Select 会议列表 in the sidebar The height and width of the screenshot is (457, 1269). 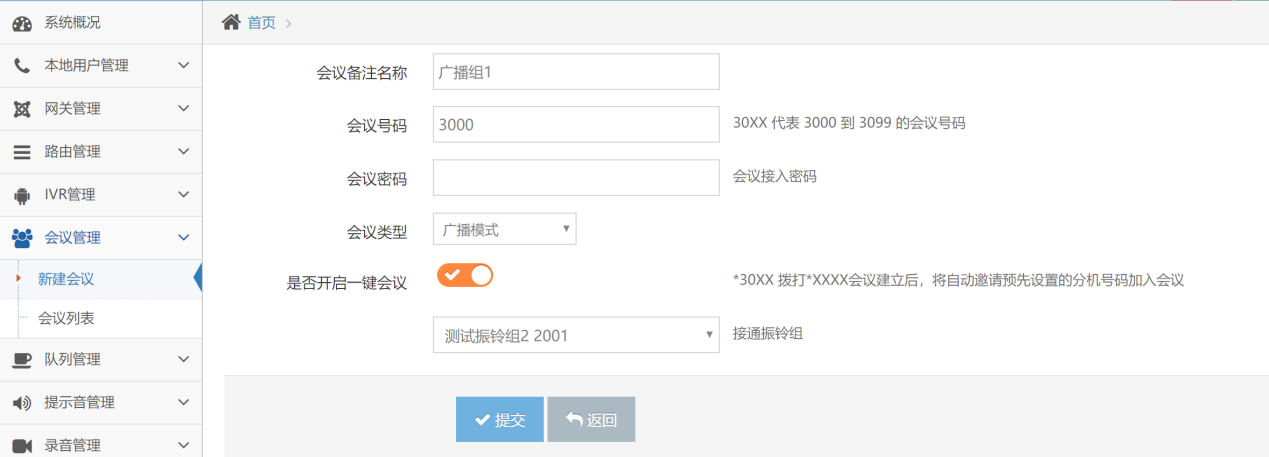(66, 318)
